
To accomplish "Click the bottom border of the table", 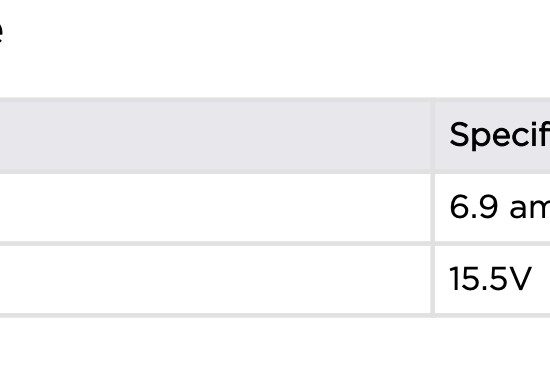I will tap(275, 315).
